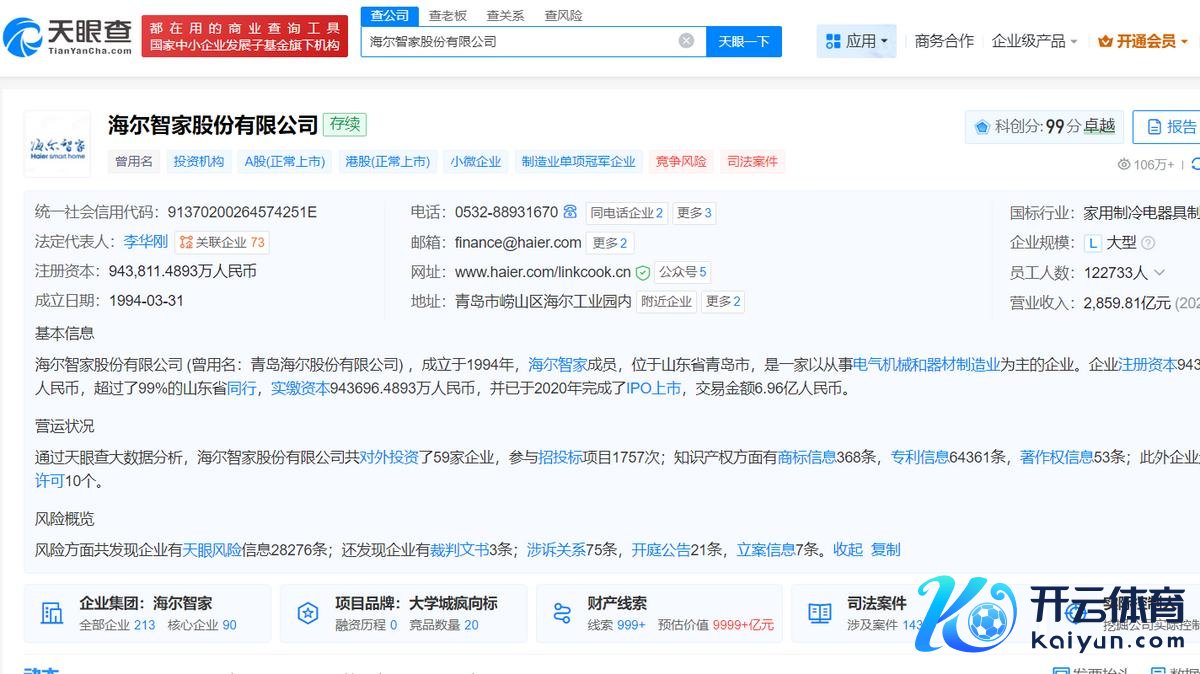This screenshot has width=1200, height=674.
Task: Click the 企业集团 building icon
Action: point(51,613)
